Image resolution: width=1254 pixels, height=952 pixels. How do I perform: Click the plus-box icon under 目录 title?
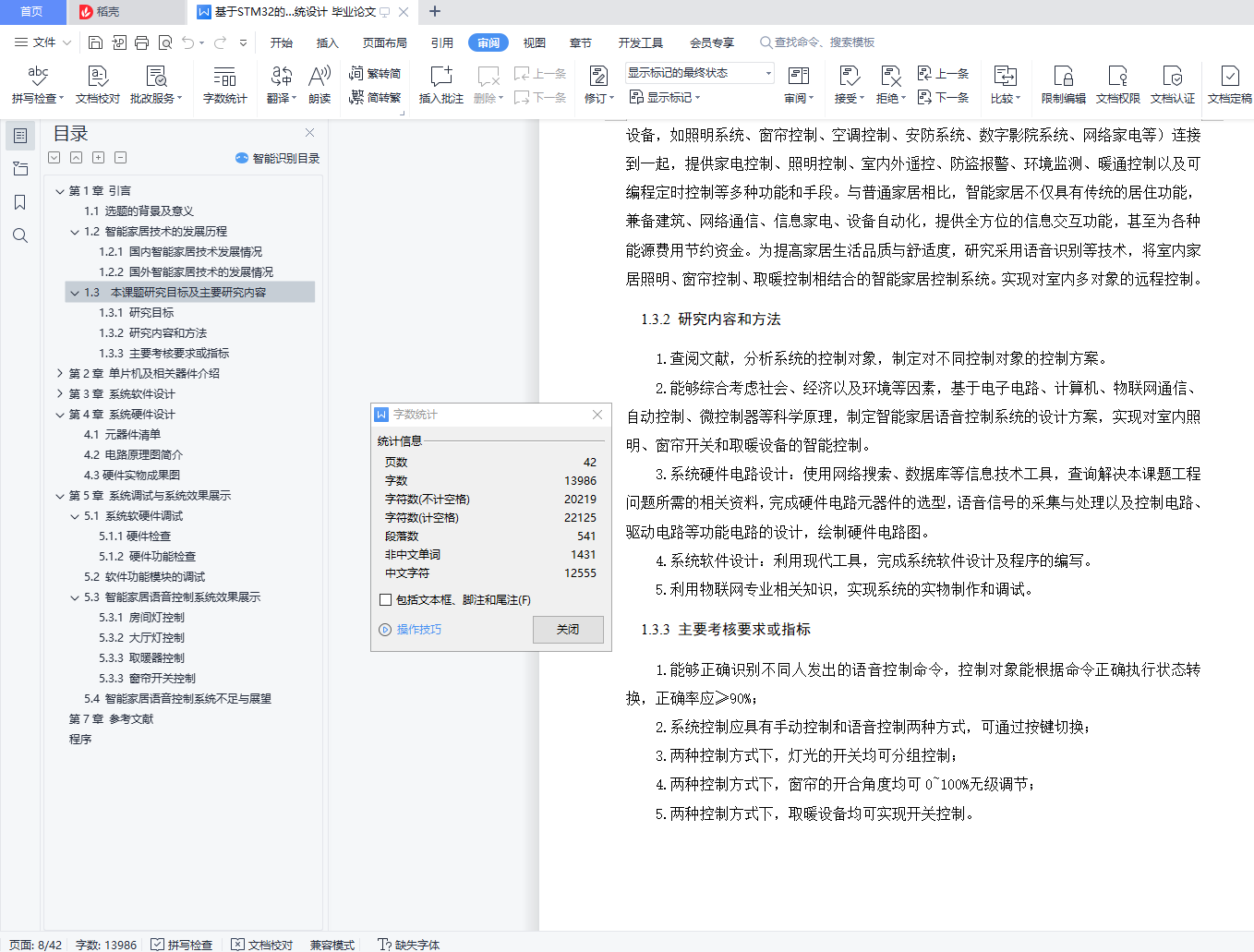point(99,158)
